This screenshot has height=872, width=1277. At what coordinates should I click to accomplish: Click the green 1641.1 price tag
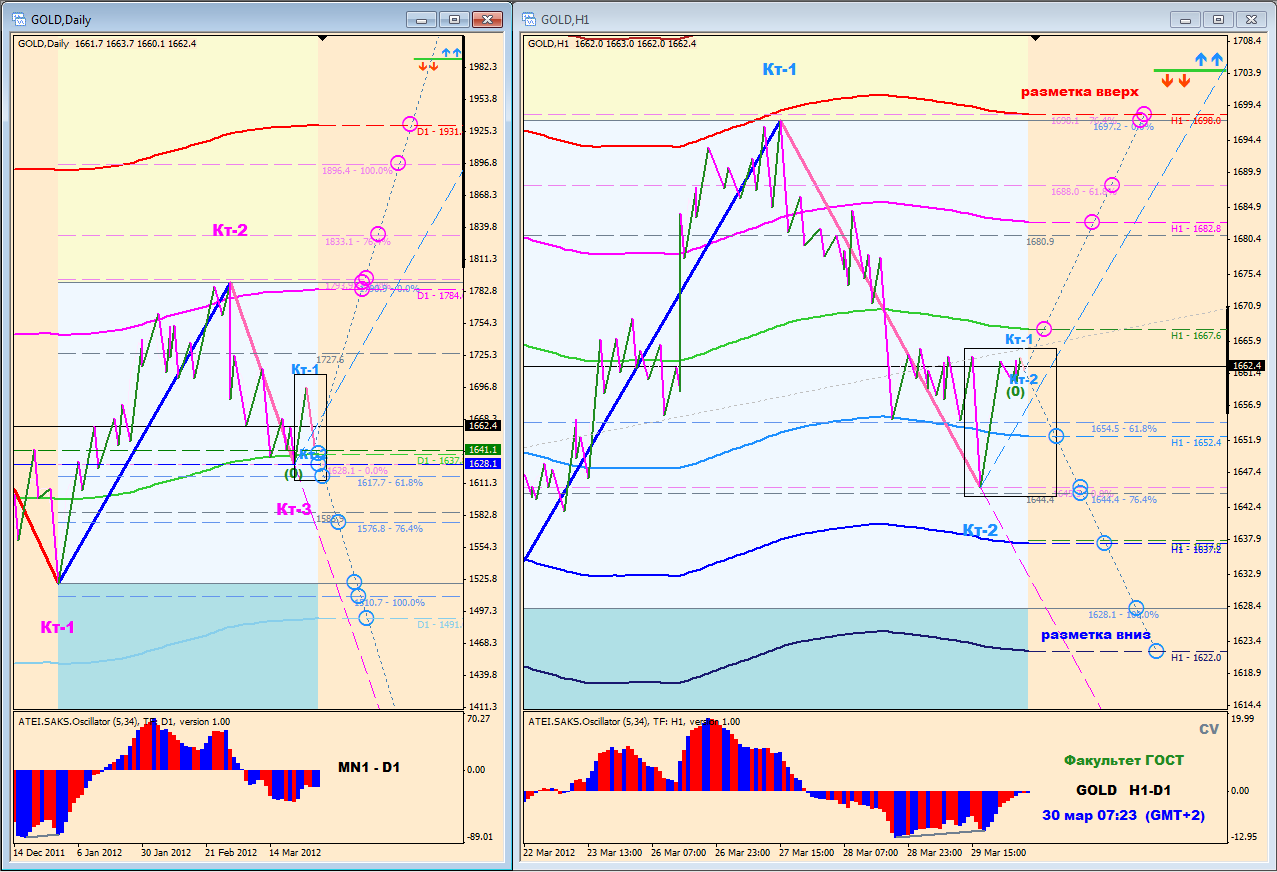click(483, 450)
